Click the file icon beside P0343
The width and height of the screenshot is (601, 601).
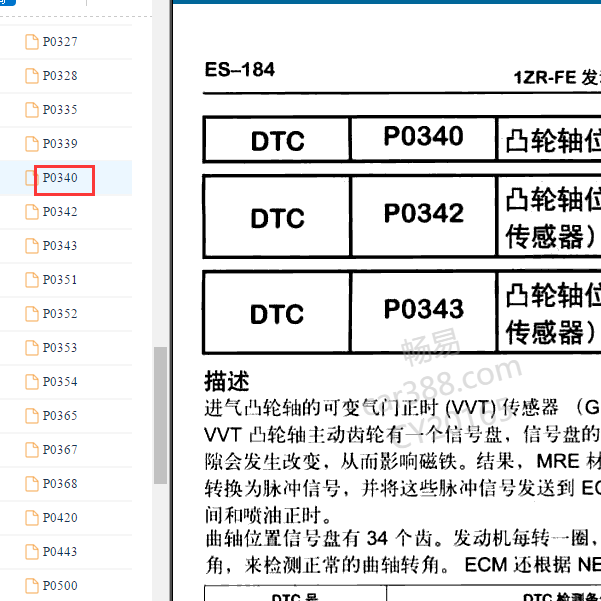(x=32, y=246)
